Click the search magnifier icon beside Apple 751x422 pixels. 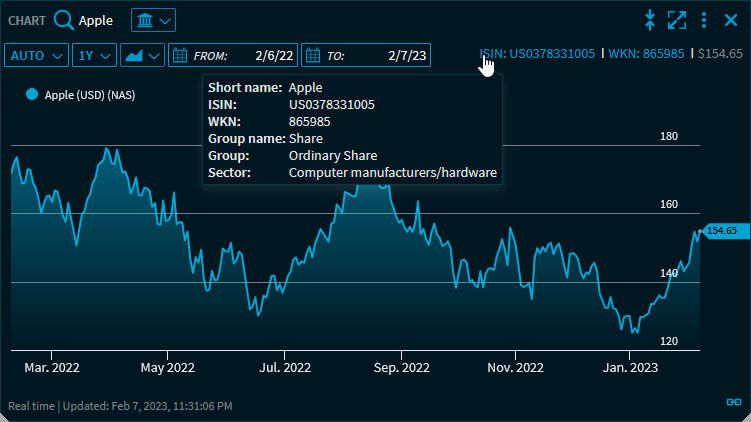tap(64, 20)
